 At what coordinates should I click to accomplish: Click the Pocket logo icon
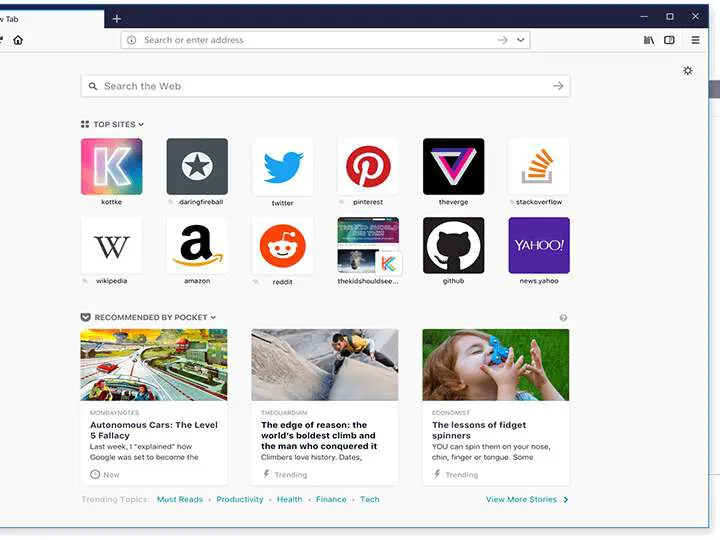point(85,317)
